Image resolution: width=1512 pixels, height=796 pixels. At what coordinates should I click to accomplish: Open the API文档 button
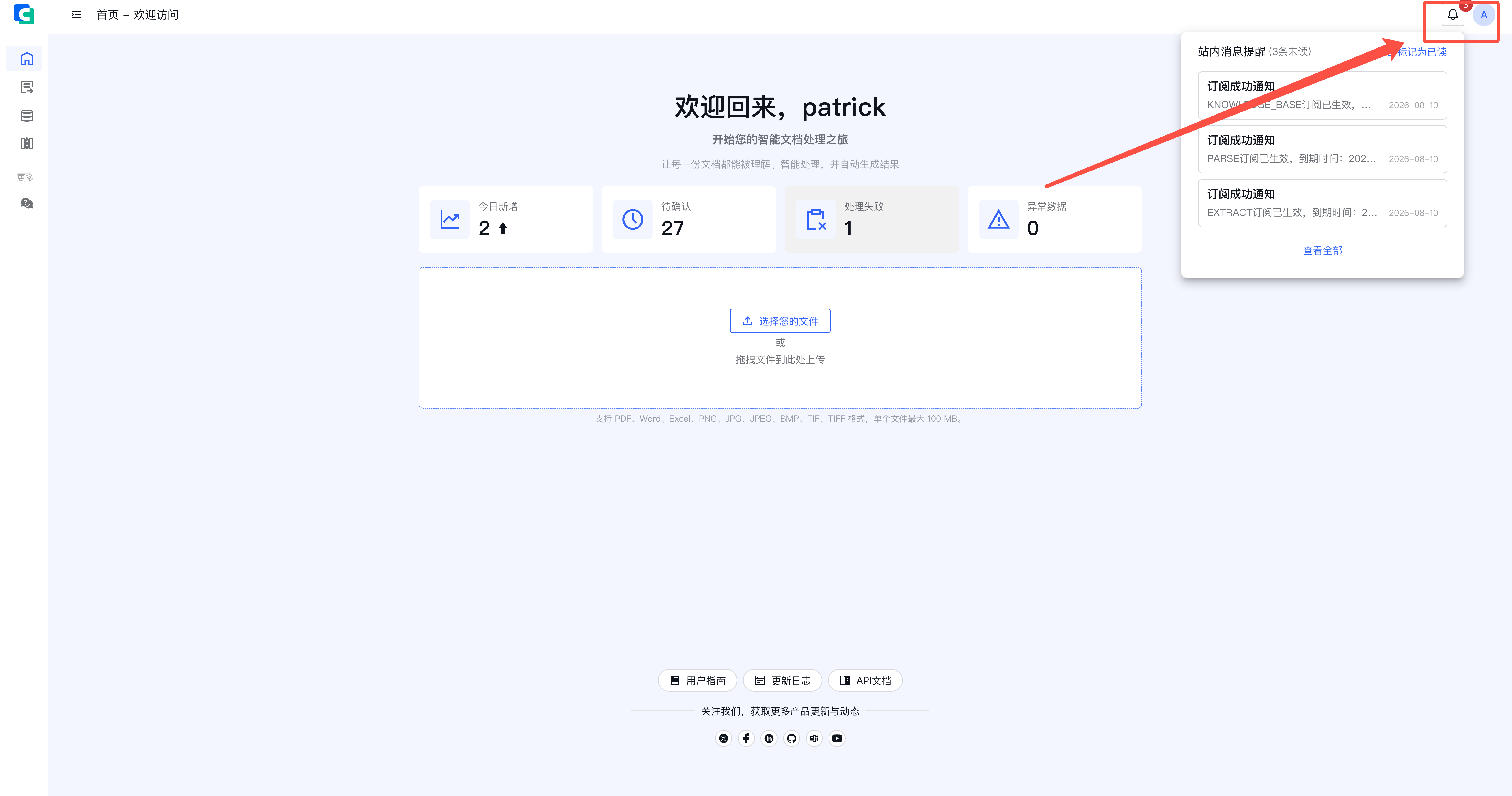(x=865, y=680)
